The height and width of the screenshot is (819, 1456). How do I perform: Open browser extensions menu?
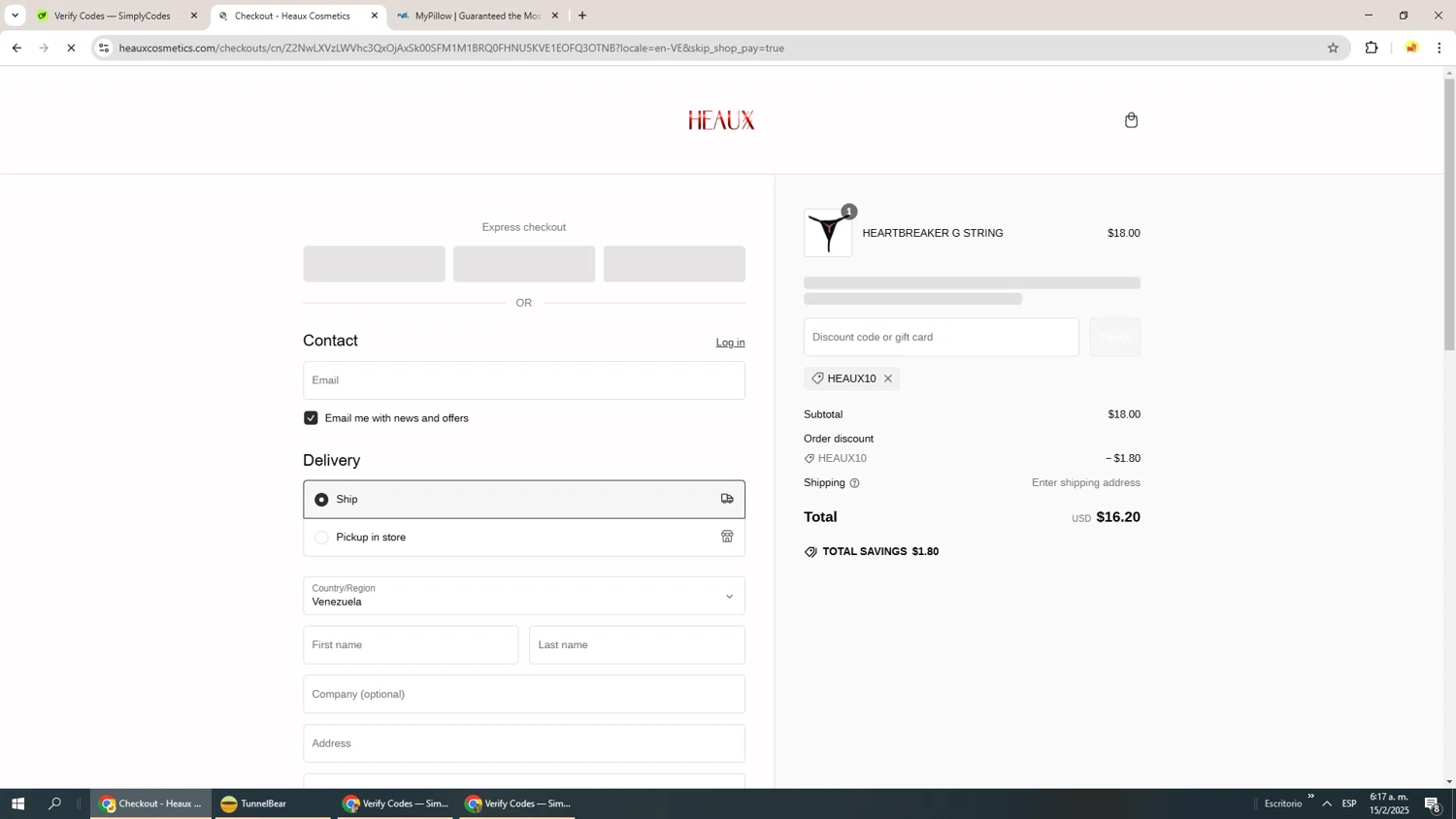click(1372, 48)
